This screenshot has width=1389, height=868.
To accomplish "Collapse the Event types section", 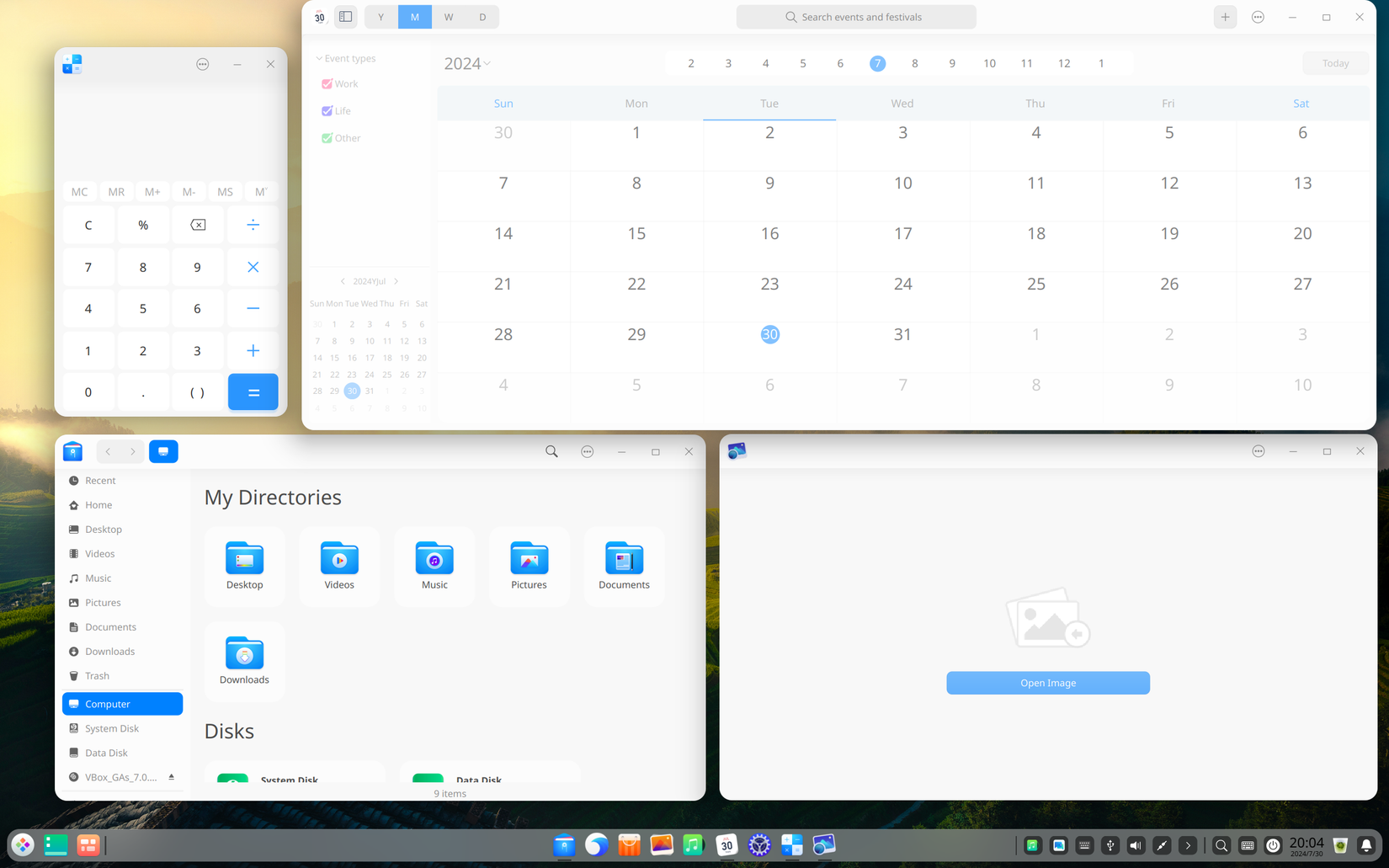I will (x=318, y=58).
